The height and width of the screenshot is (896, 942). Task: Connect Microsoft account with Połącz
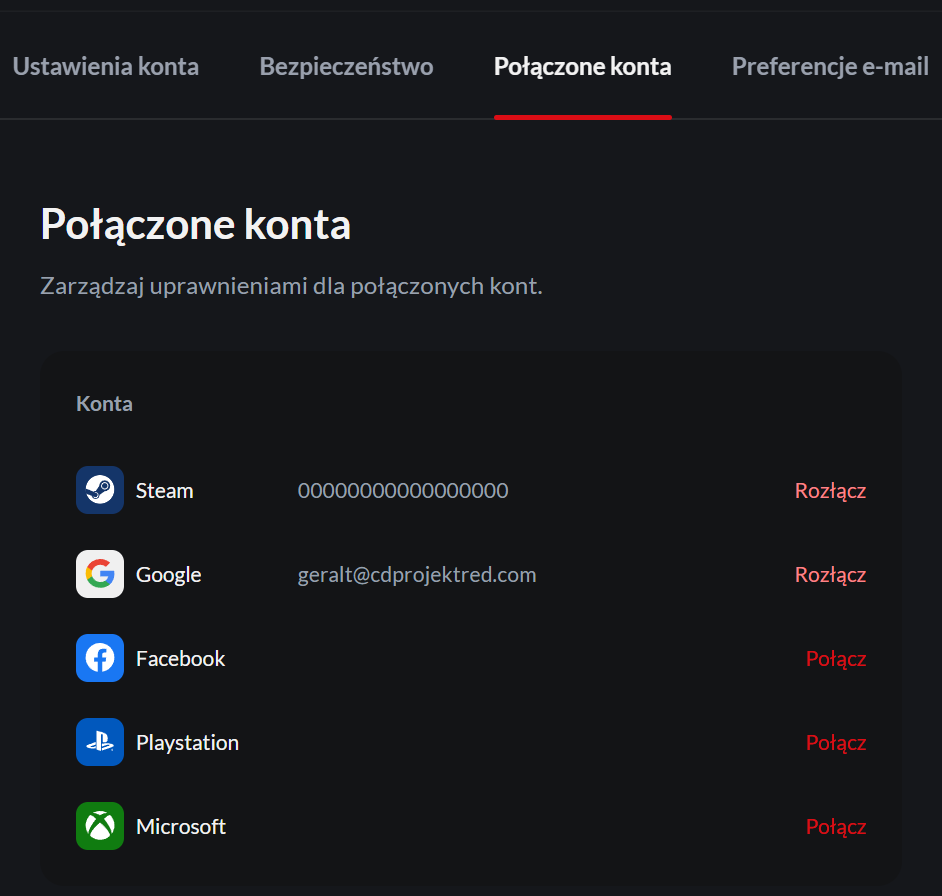pyautogui.click(x=836, y=827)
